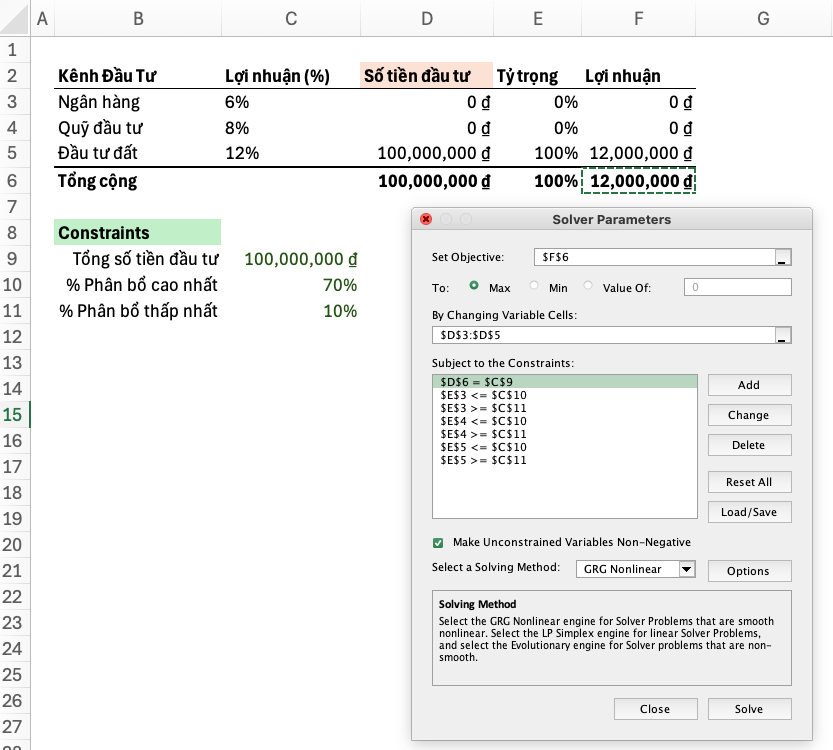Open the Solving Method dropdown arrow

click(x=686, y=569)
